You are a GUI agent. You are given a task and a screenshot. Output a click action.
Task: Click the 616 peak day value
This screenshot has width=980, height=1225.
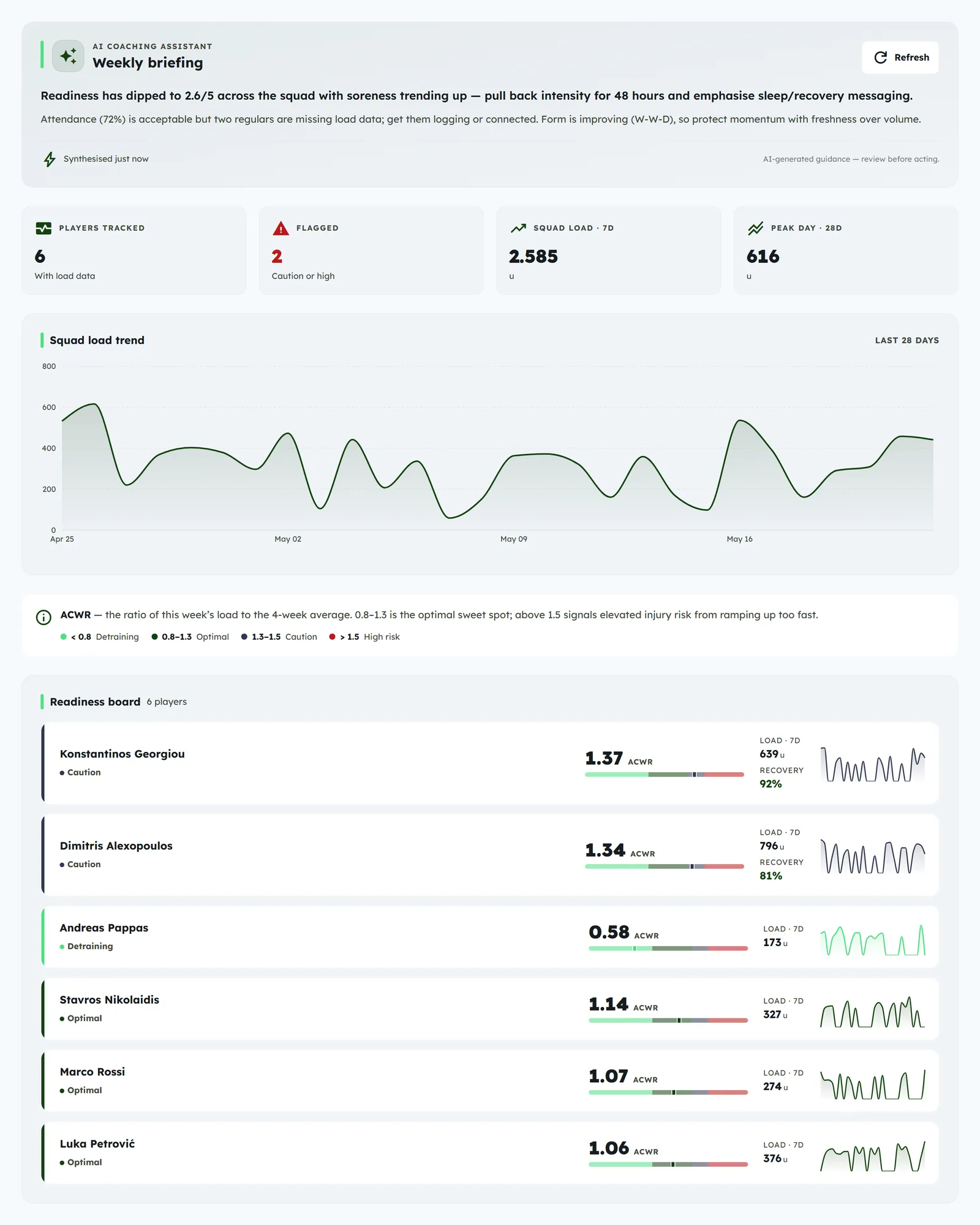click(x=763, y=256)
